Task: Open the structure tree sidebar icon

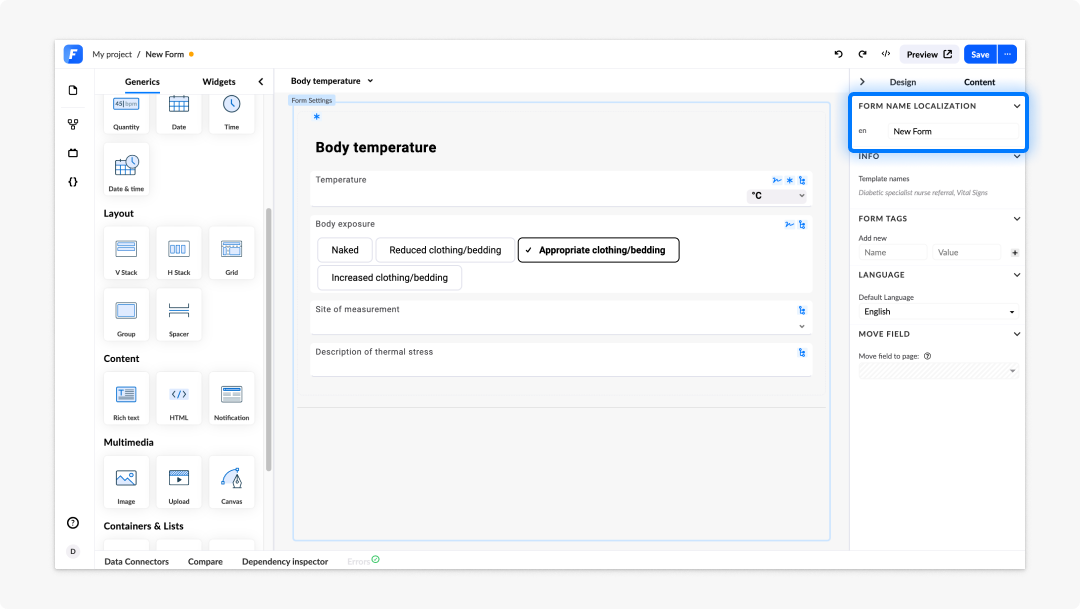Action: click(x=73, y=124)
